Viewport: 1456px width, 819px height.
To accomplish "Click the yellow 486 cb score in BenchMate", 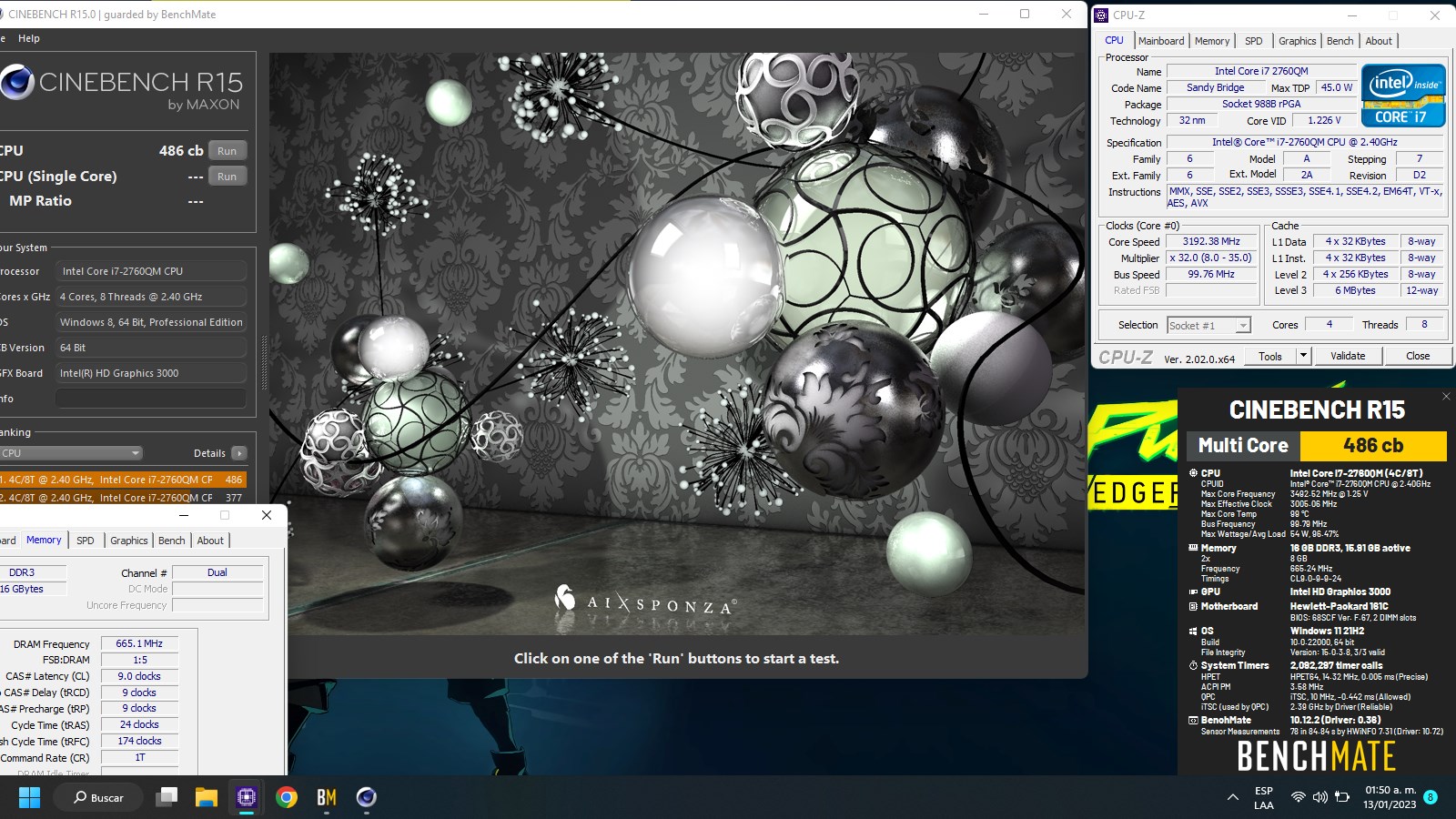I will click(x=1373, y=446).
